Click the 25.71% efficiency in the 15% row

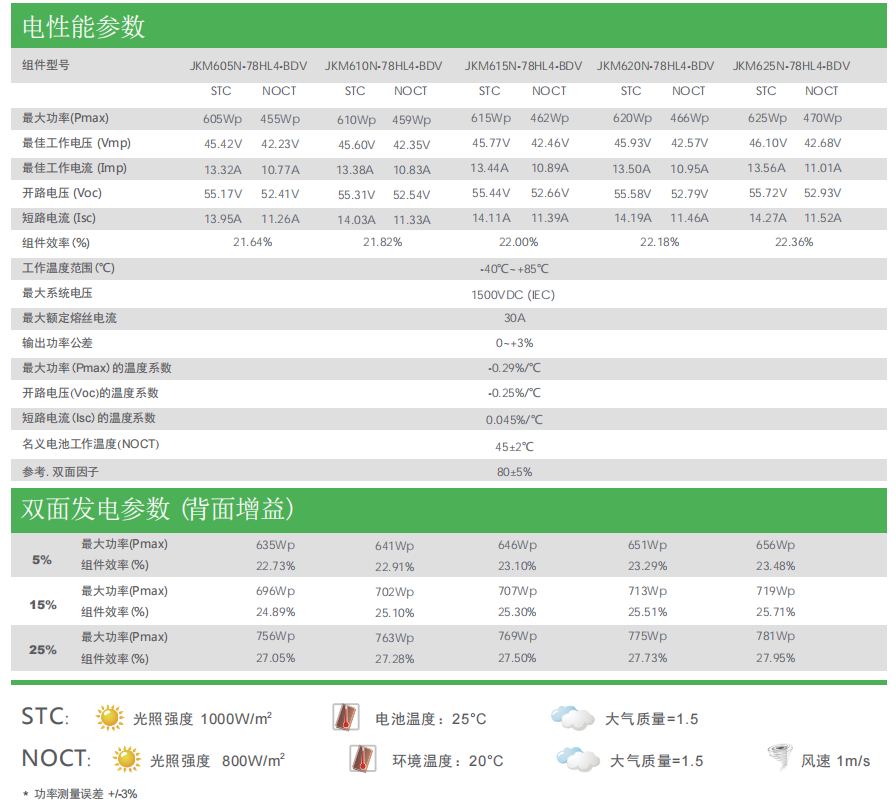click(x=775, y=612)
